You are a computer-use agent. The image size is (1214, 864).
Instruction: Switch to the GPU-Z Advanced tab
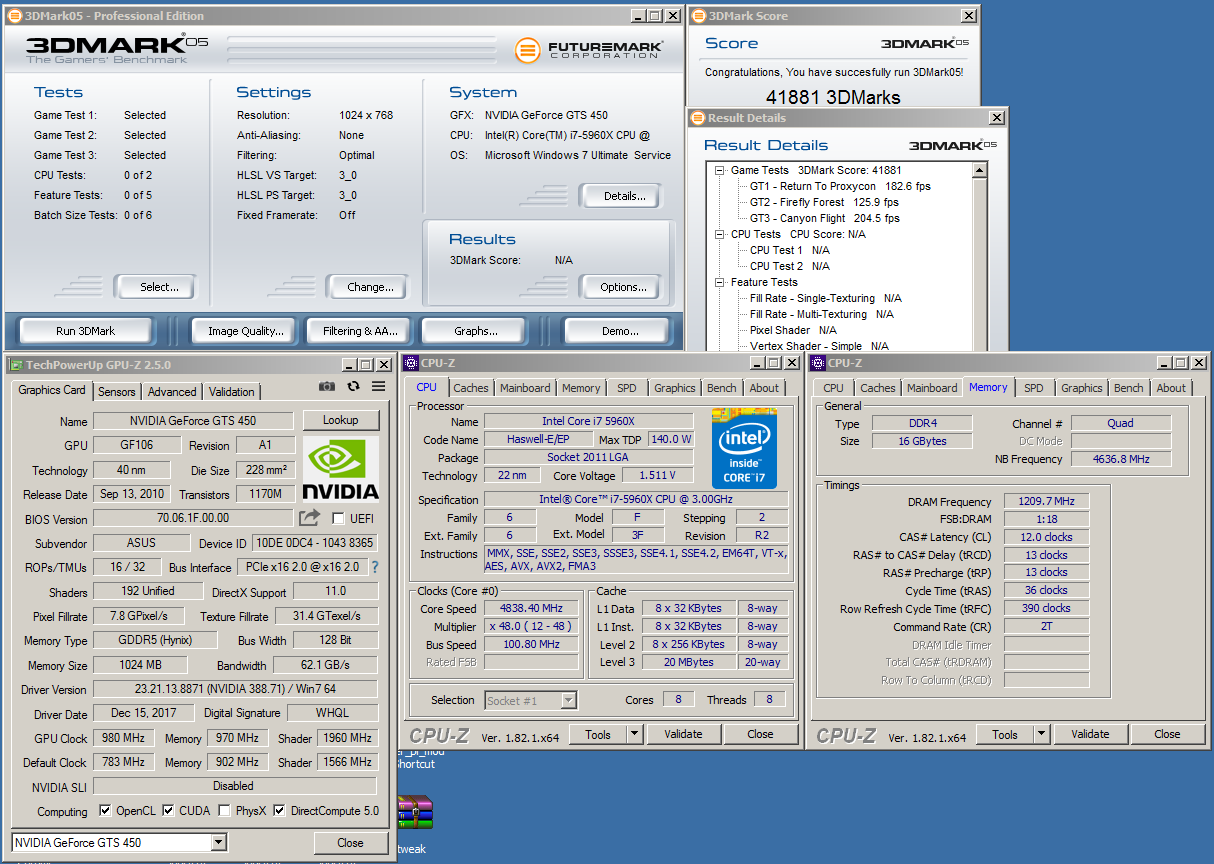[172, 392]
